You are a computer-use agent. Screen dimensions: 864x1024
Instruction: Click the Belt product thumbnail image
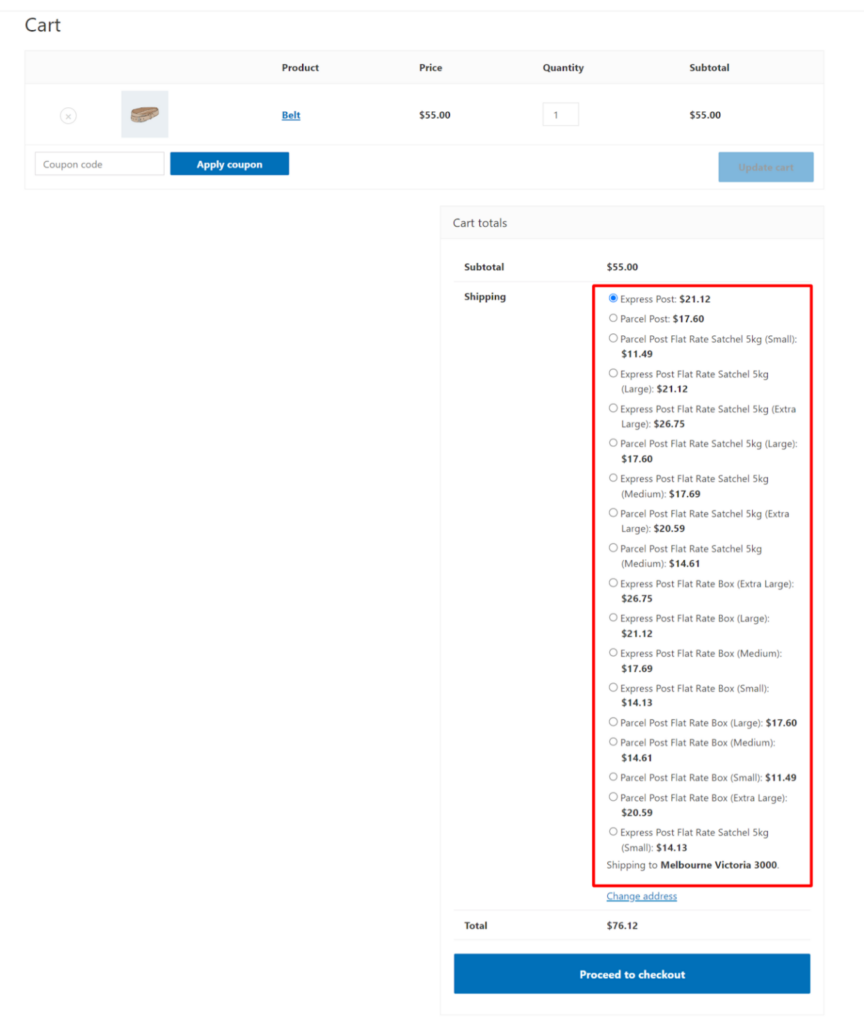[145, 114]
